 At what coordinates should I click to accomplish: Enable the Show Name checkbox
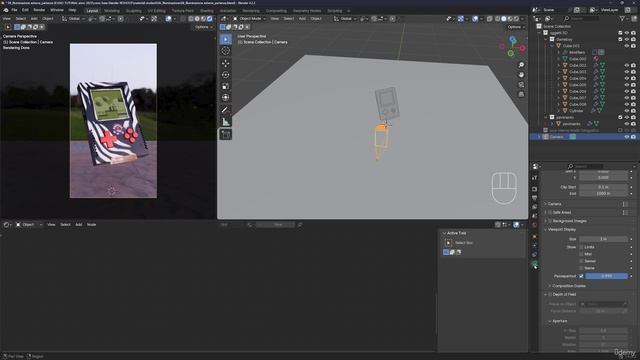tap(581, 268)
